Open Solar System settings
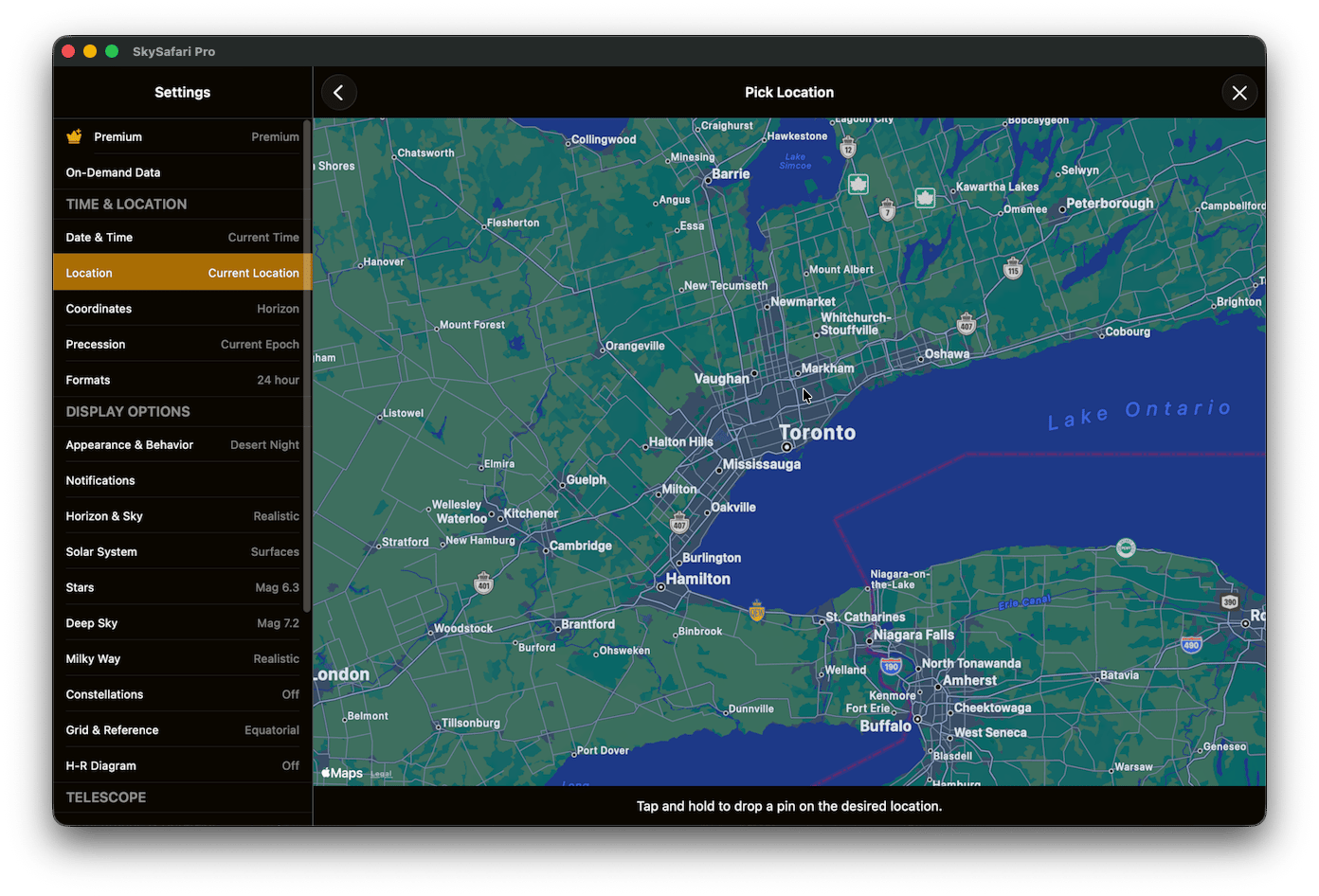This screenshot has height=896, width=1319. click(182, 552)
